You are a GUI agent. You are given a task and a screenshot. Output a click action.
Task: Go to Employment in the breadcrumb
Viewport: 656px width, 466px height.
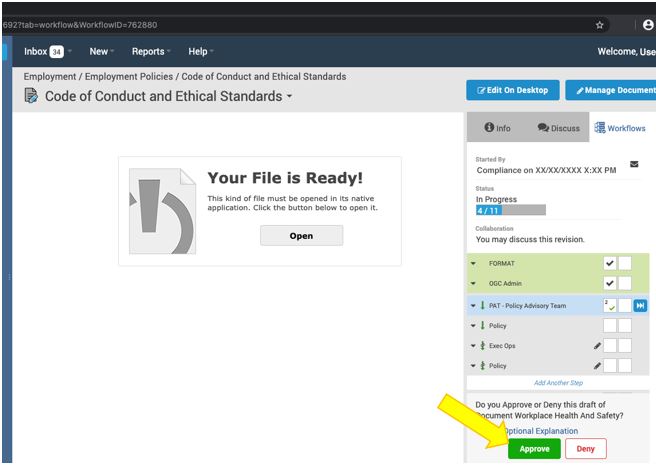50,77
